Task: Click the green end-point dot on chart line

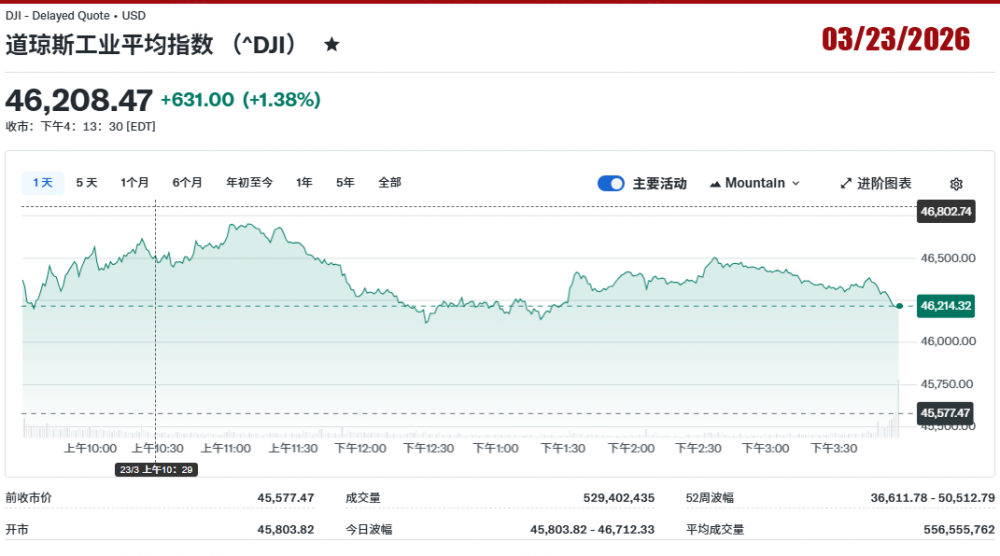Action: click(900, 306)
